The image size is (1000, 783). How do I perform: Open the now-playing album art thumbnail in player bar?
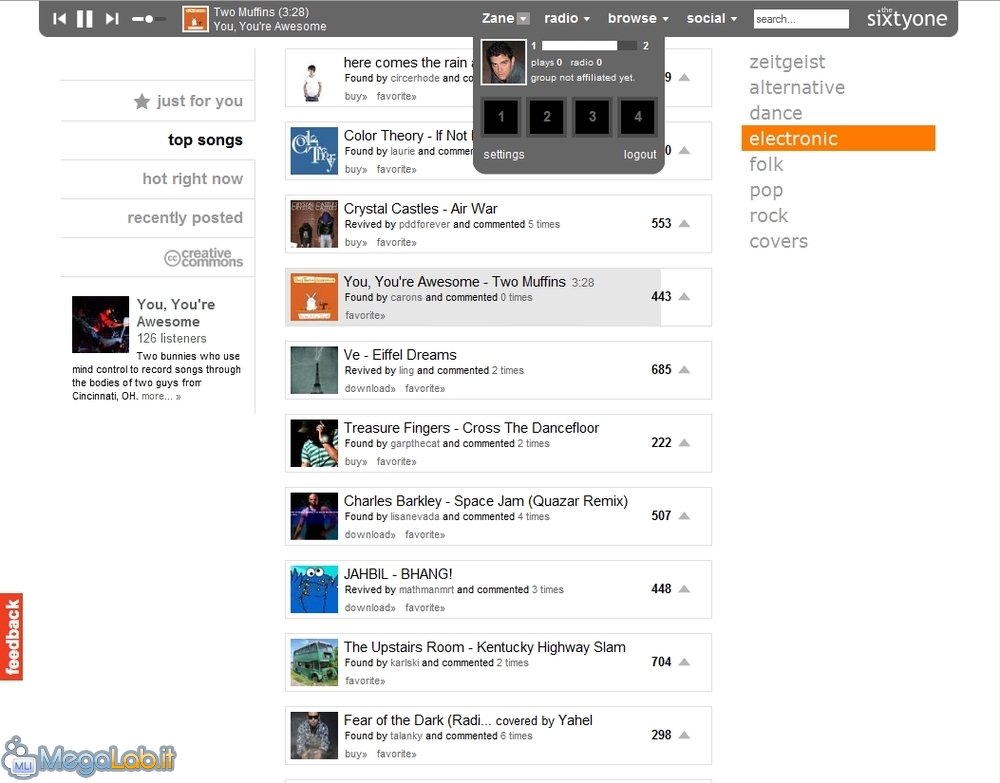point(195,19)
